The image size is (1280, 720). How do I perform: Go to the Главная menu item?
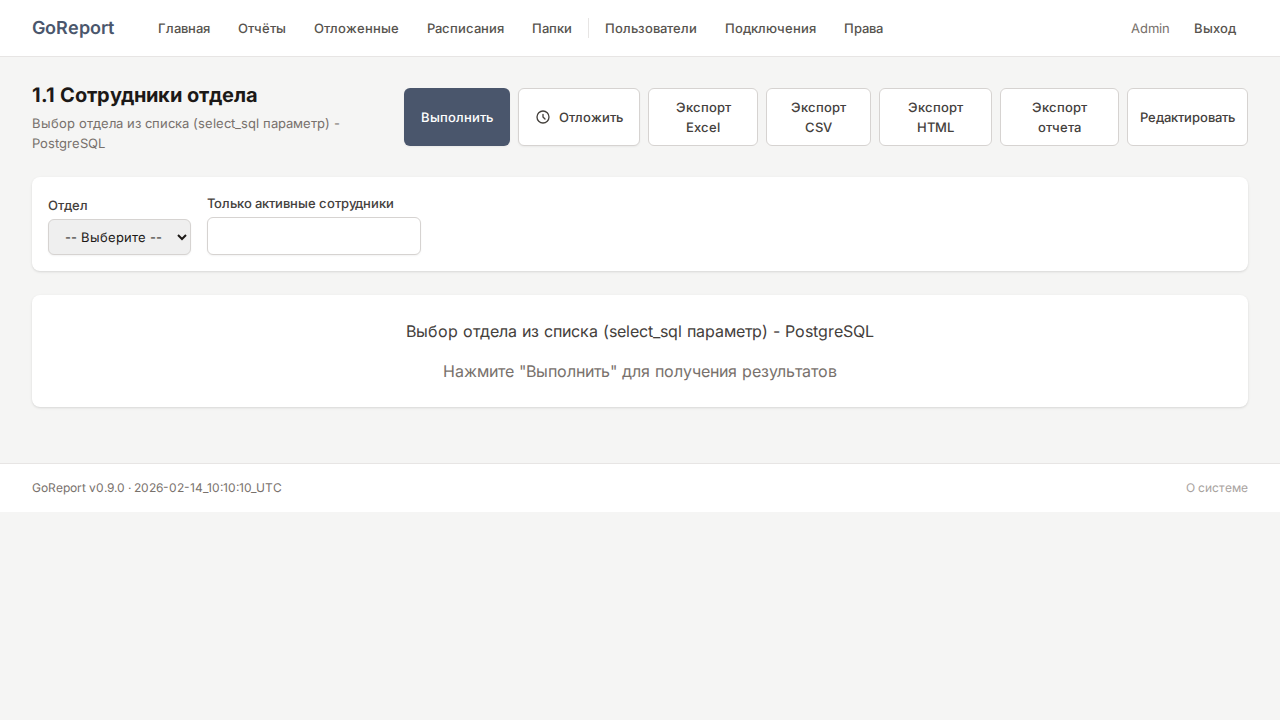(184, 28)
